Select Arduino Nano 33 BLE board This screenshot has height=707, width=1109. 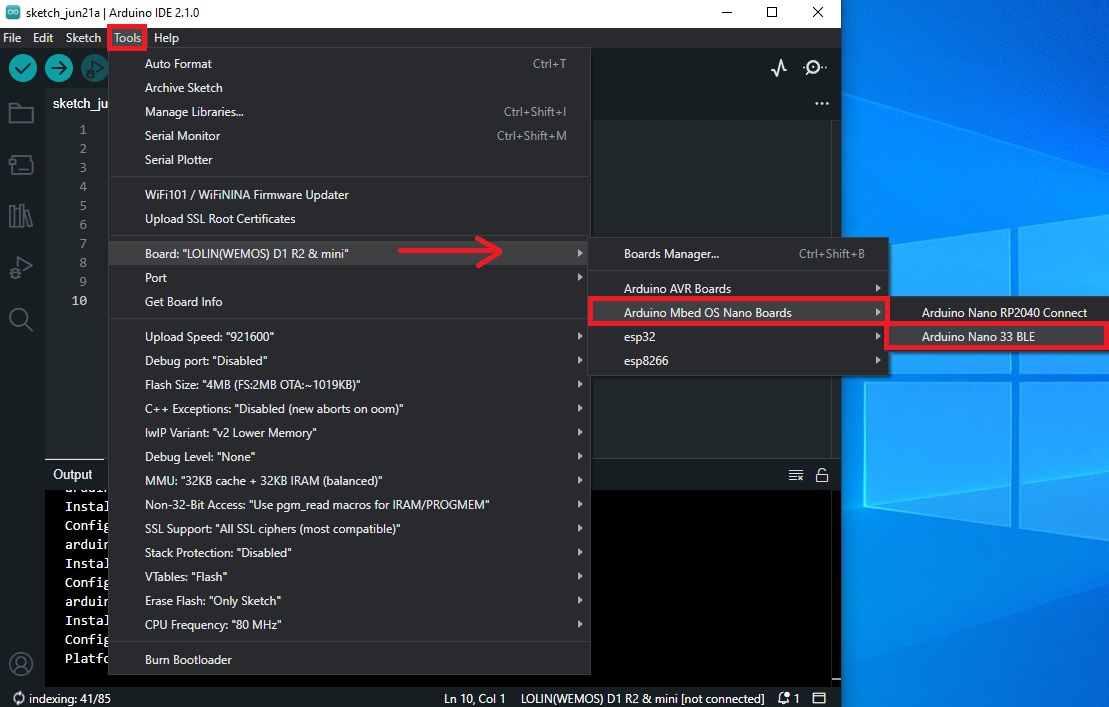999,337
